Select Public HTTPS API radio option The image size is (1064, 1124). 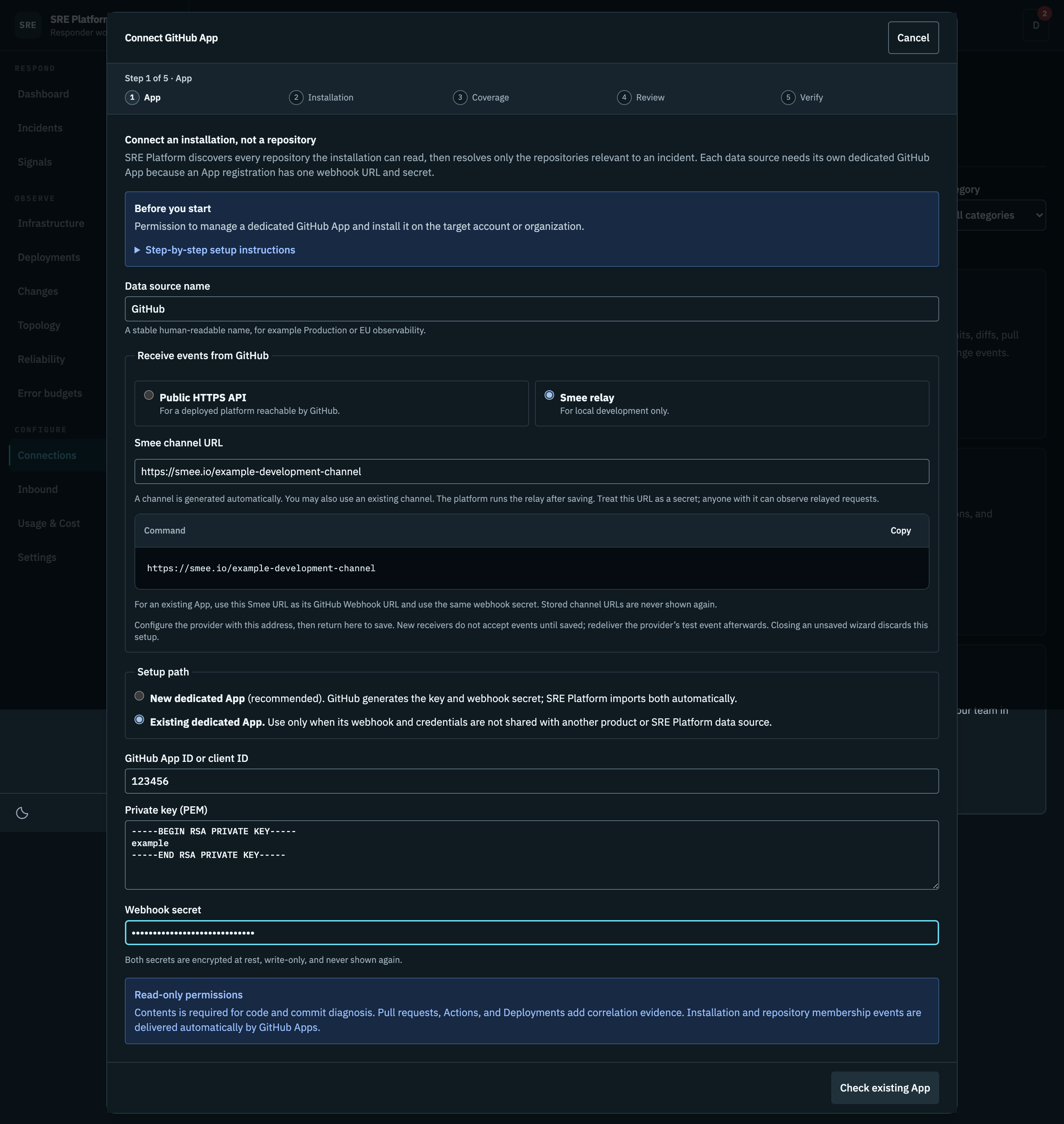[149, 395]
